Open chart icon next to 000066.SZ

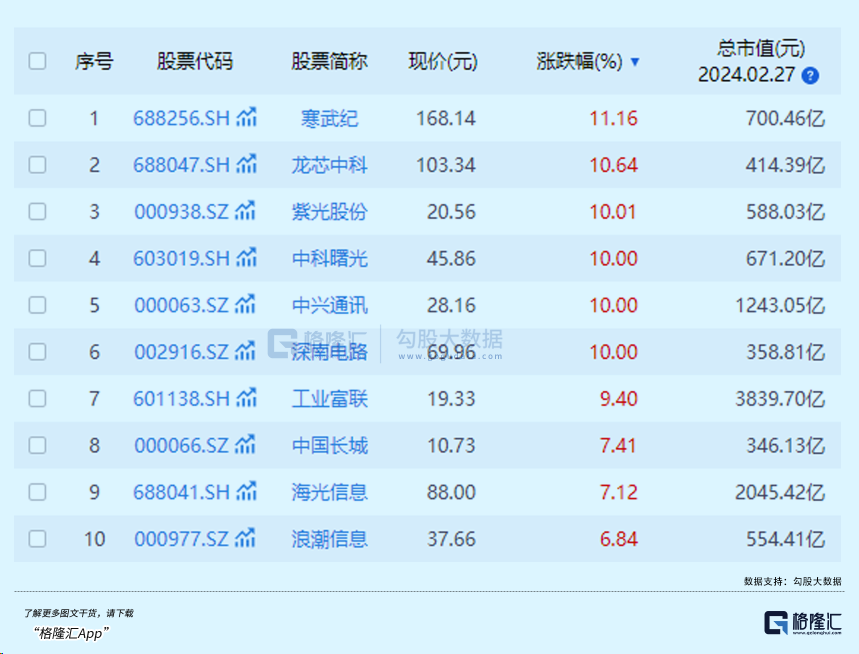pos(245,444)
